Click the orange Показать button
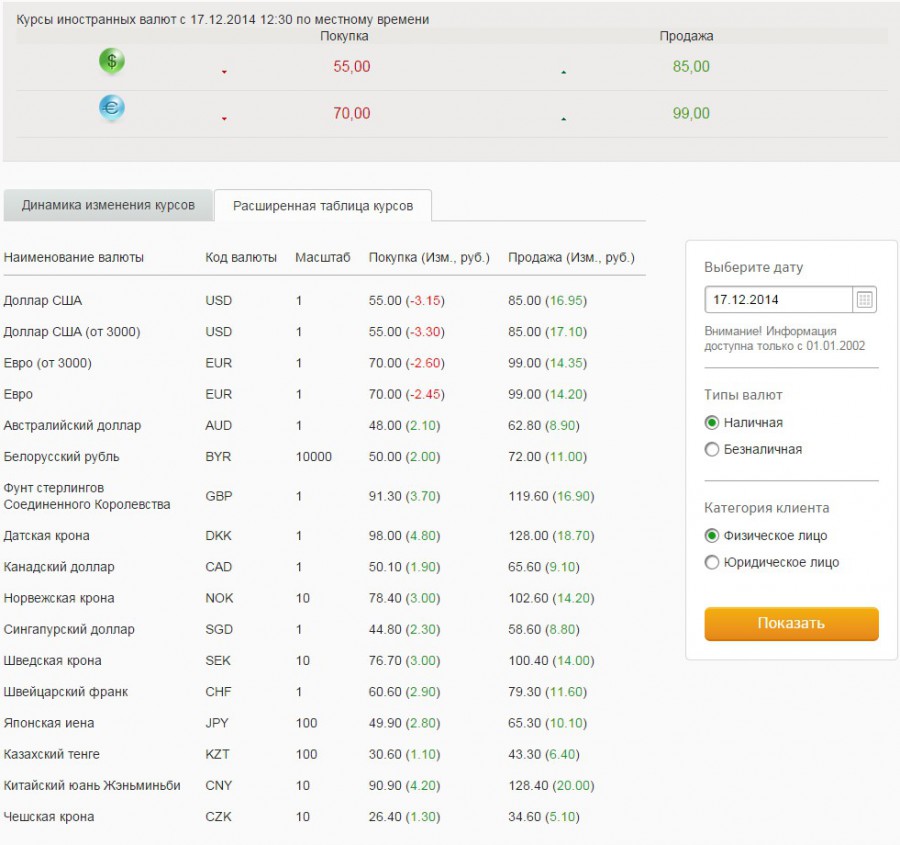Screen dimensions: 900x845 [x=792, y=623]
